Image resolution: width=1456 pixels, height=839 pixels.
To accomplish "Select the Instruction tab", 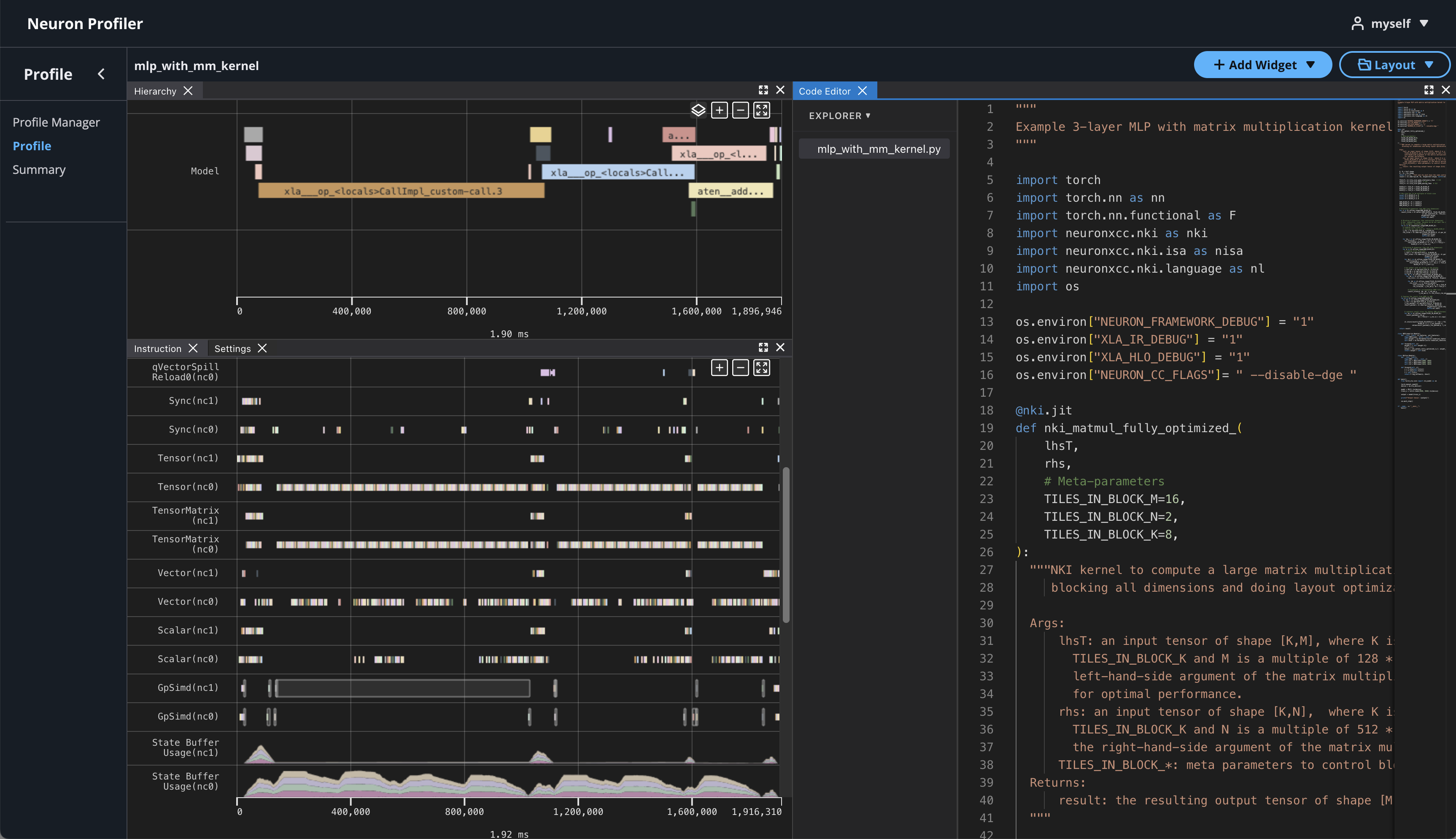I will coord(157,348).
